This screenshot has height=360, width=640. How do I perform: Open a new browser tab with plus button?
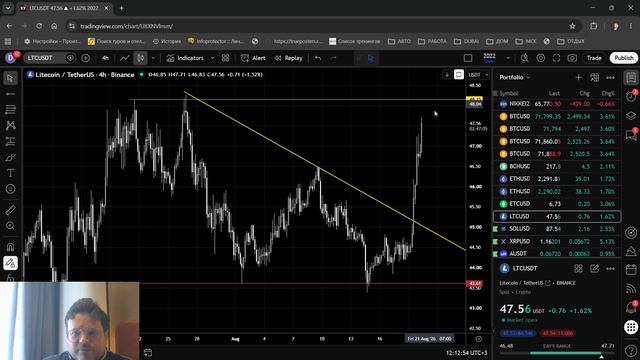(x=122, y=8)
